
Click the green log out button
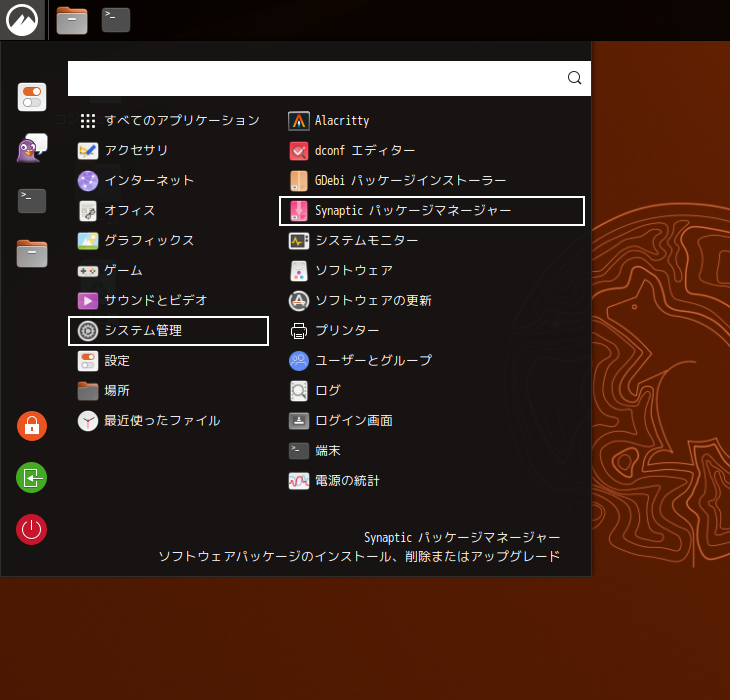pyautogui.click(x=32, y=478)
